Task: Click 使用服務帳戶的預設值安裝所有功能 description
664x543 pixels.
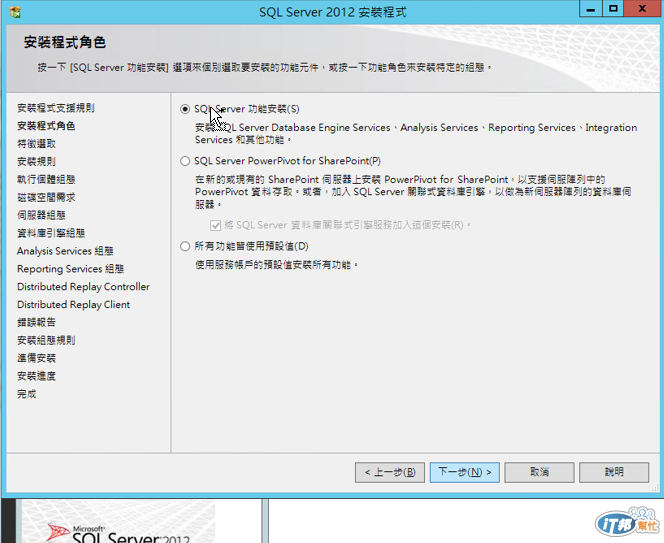Action: 276,265
